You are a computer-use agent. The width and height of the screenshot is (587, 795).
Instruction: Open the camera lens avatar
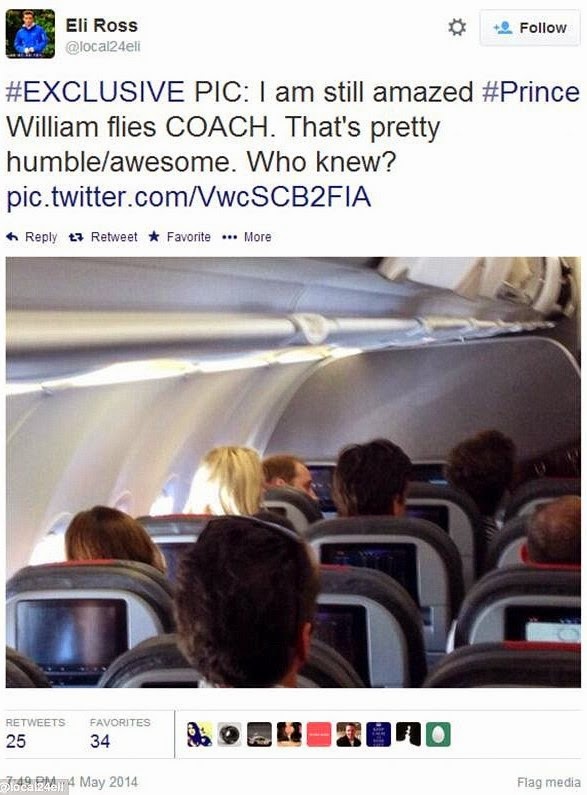pos(230,734)
